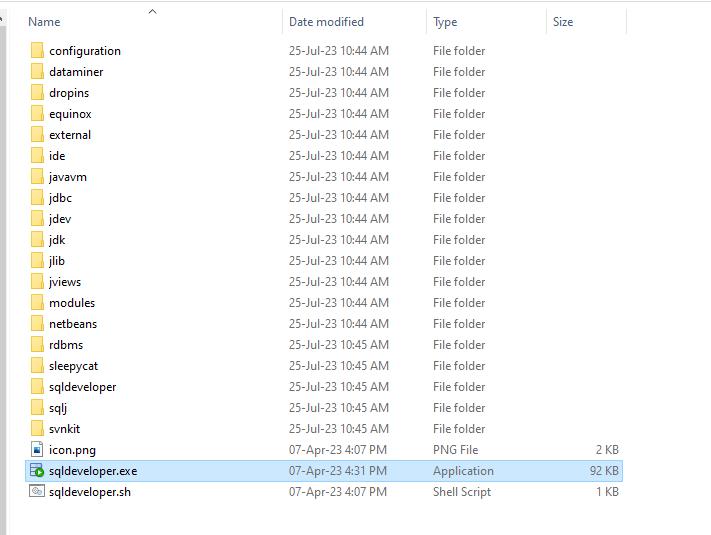
Task: Select the 'sqldeveloper' folder name
Action: (x=83, y=387)
